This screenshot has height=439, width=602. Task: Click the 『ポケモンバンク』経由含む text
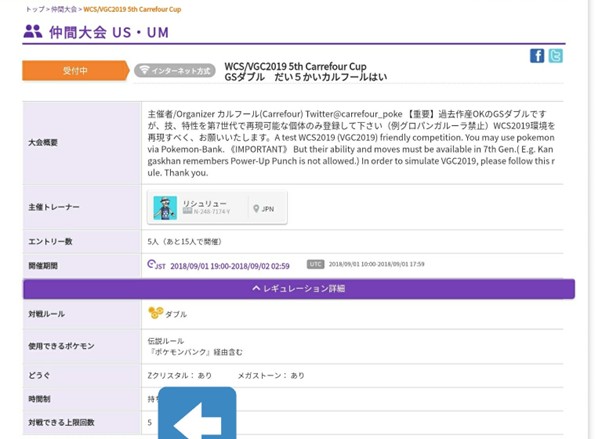pos(195,352)
